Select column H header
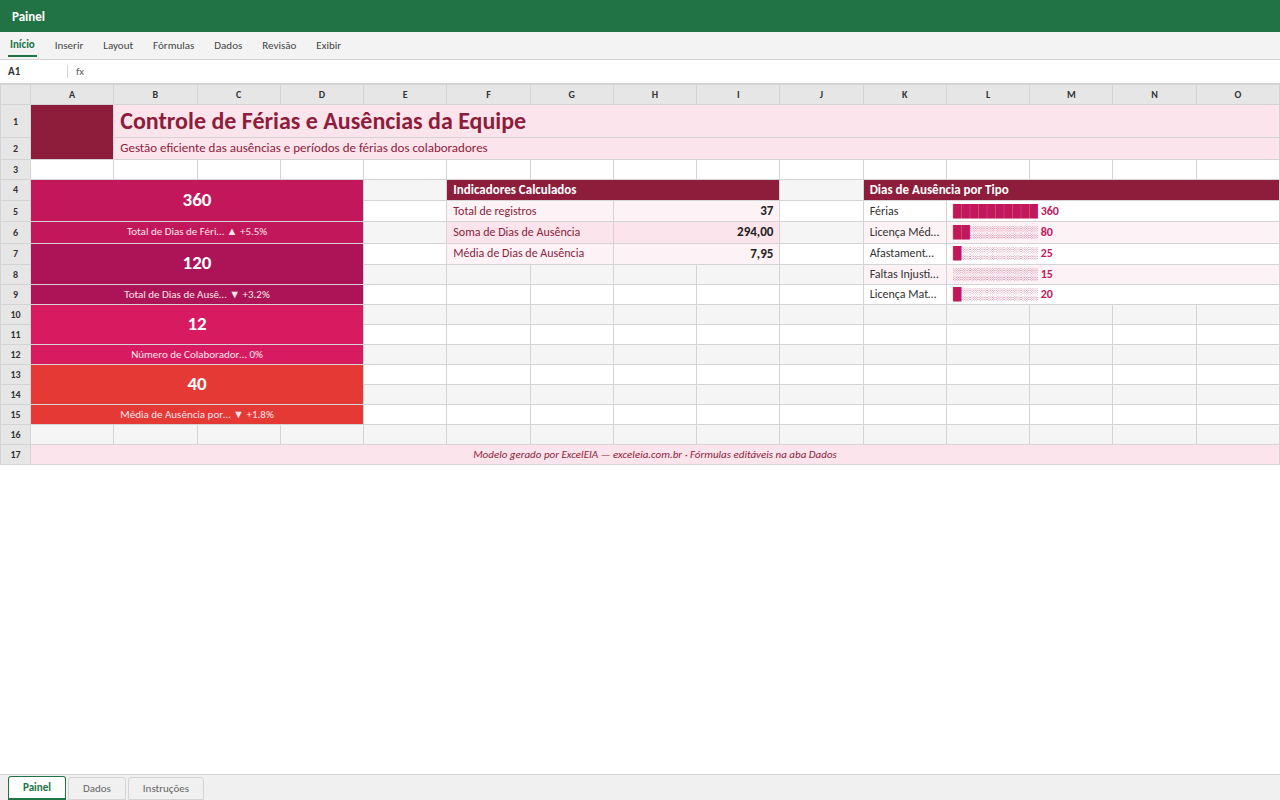 tap(655, 95)
